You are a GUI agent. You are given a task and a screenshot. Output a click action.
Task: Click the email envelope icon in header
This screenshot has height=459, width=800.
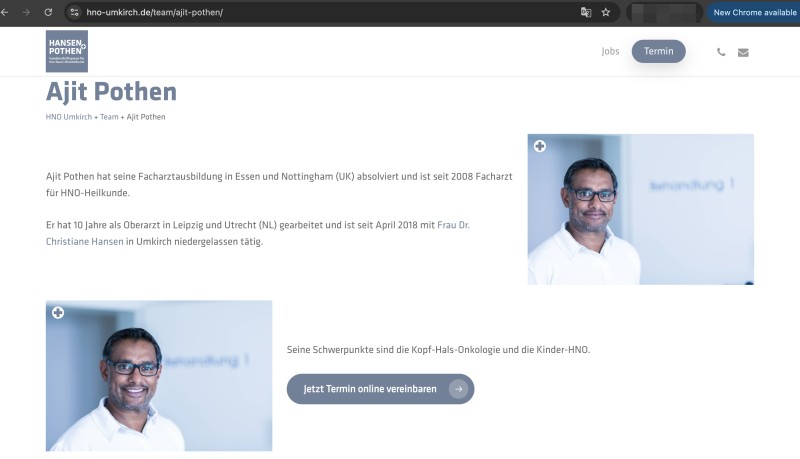743,52
